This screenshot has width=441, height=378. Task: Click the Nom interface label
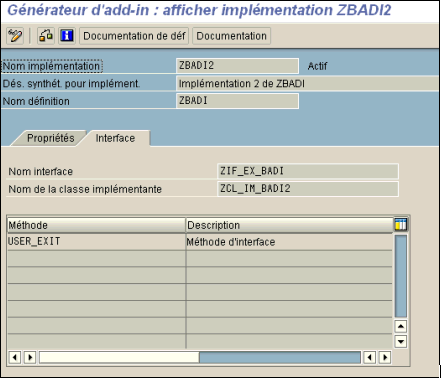click(x=41, y=171)
